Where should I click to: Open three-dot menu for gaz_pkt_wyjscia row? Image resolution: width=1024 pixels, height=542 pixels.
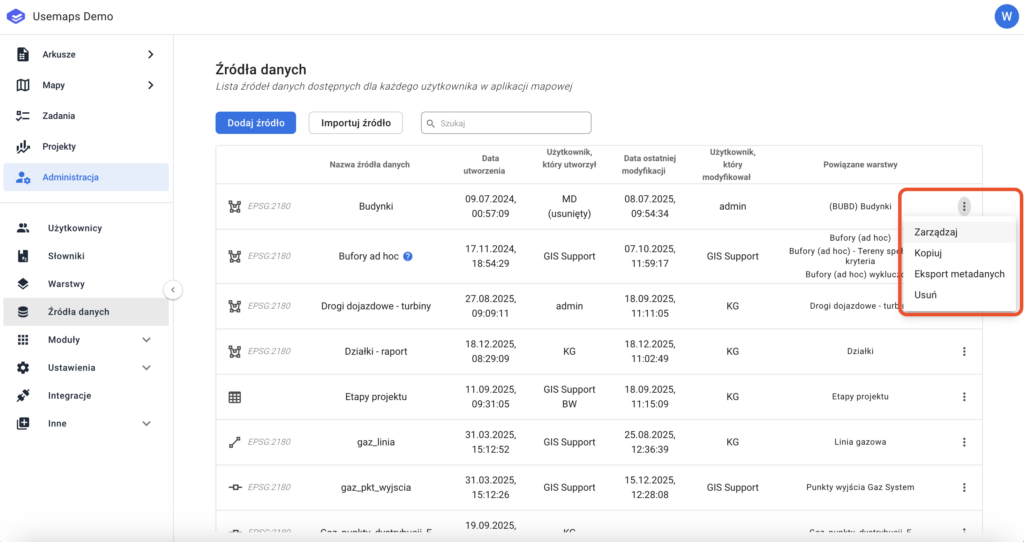[x=964, y=488]
